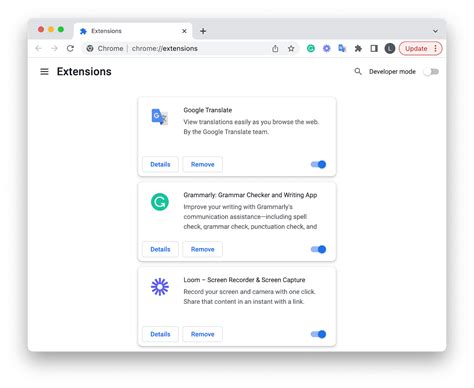Disable the Google Translate extension
Screen dimensions: 474x388
coord(318,164)
